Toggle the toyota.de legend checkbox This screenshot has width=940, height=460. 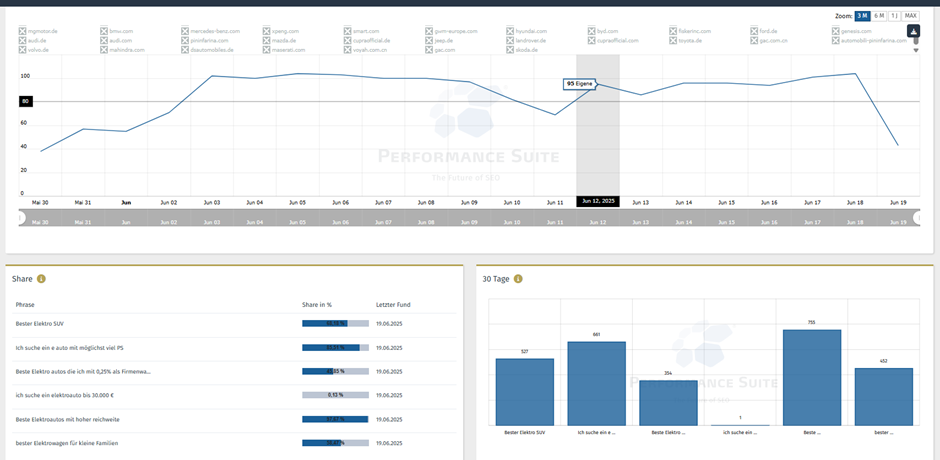pyautogui.click(x=673, y=41)
